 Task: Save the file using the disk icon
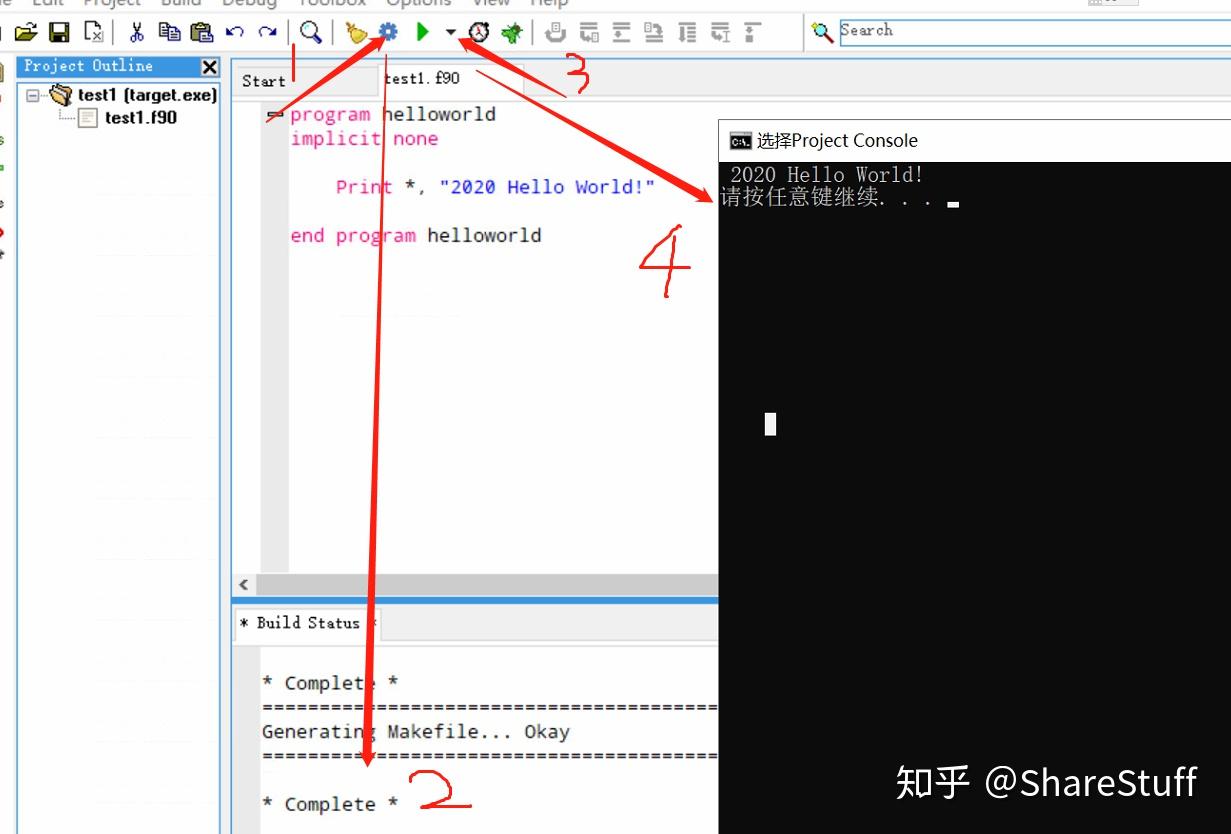coord(58,31)
